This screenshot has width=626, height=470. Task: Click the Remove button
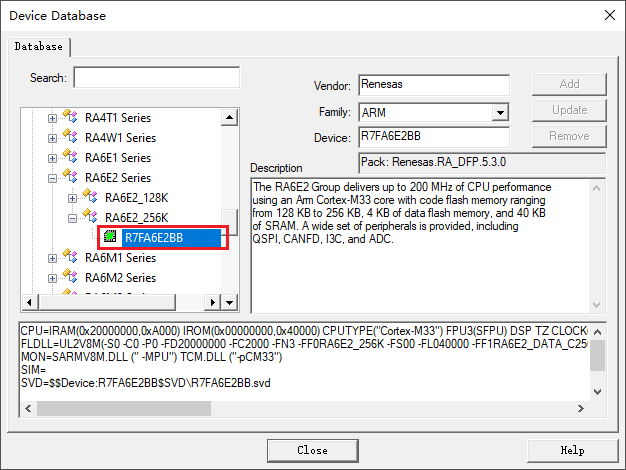pyautogui.click(x=569, y=136)
